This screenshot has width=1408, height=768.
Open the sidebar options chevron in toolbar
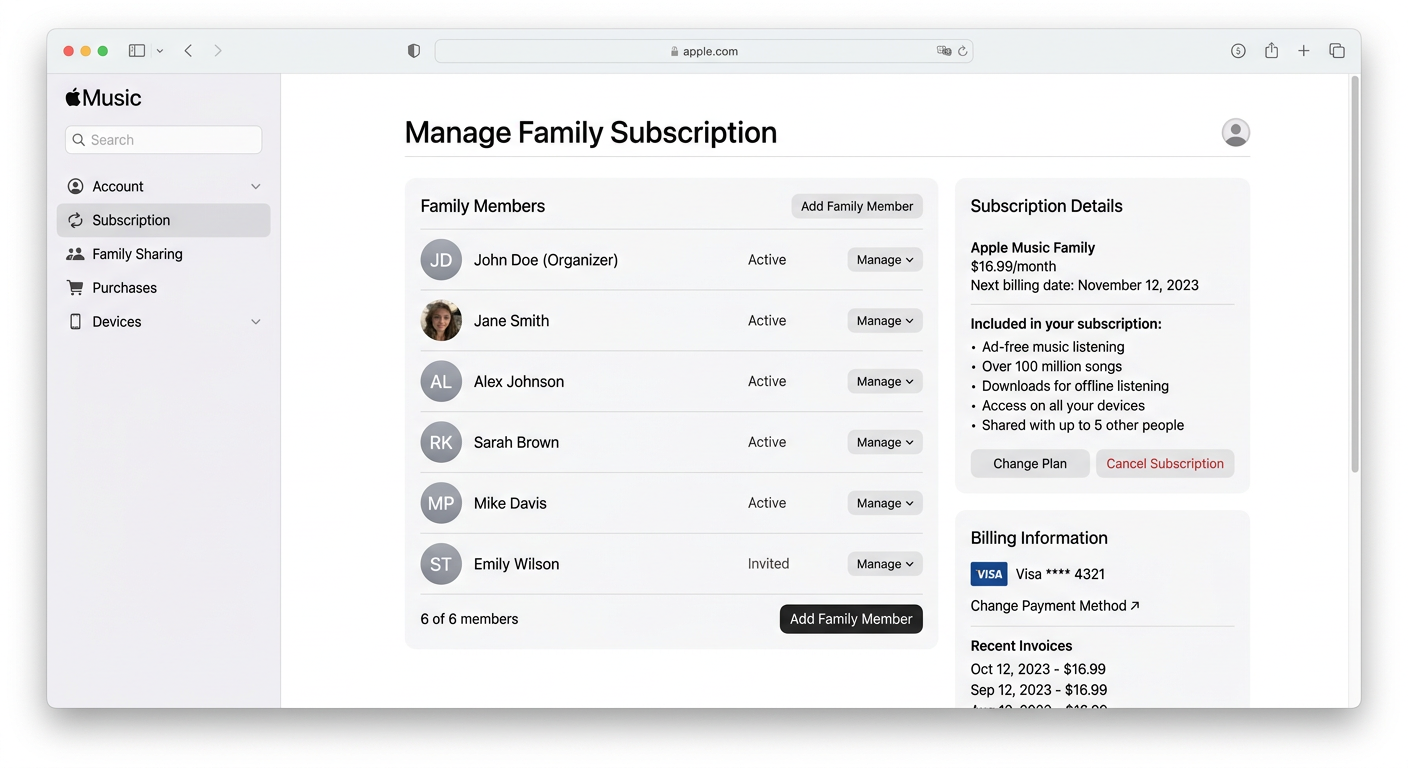tap(160, 51)
